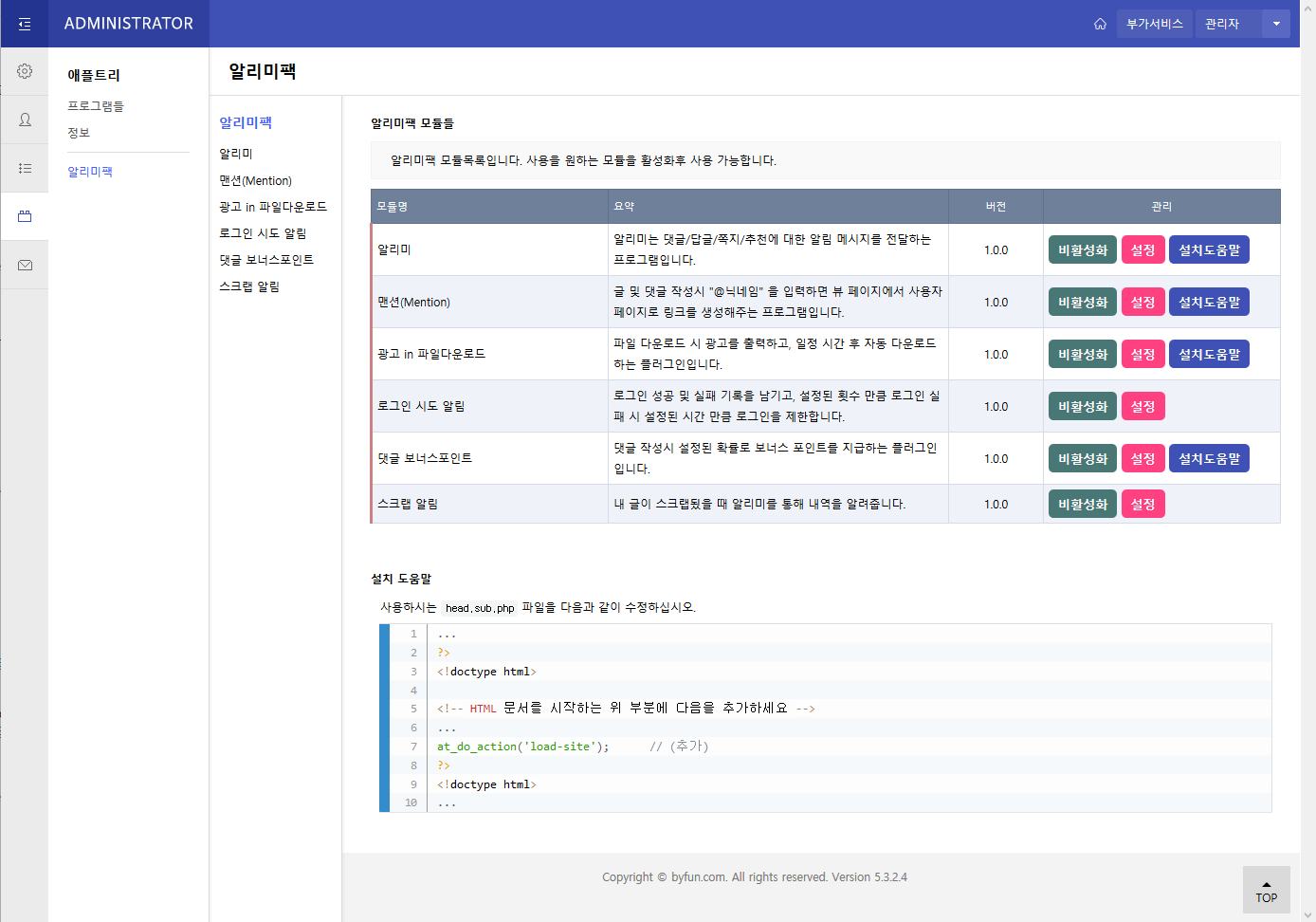Open 설정 for 광고 in 파일다운로드
This screenshot has width=1316, height=922.
click(x=1142, y=355)
